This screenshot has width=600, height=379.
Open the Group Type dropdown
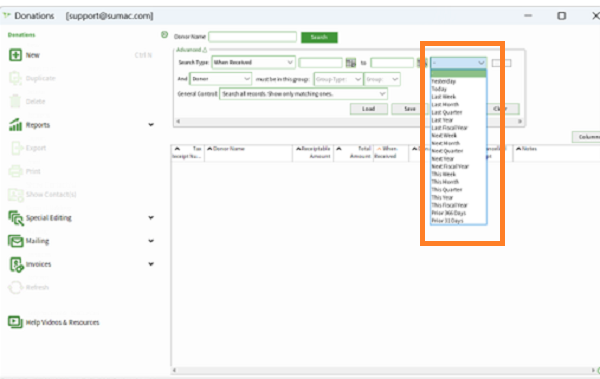pos(338,79)
